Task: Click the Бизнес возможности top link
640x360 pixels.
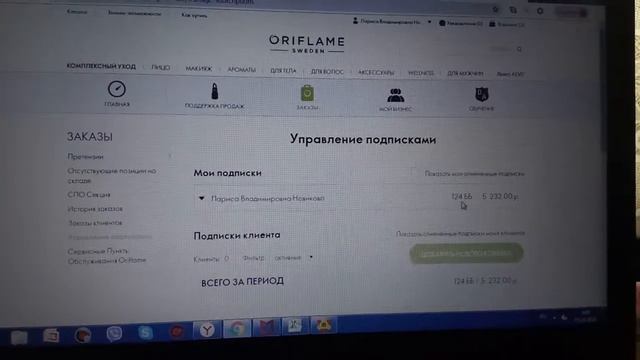Action: (134, 13)
